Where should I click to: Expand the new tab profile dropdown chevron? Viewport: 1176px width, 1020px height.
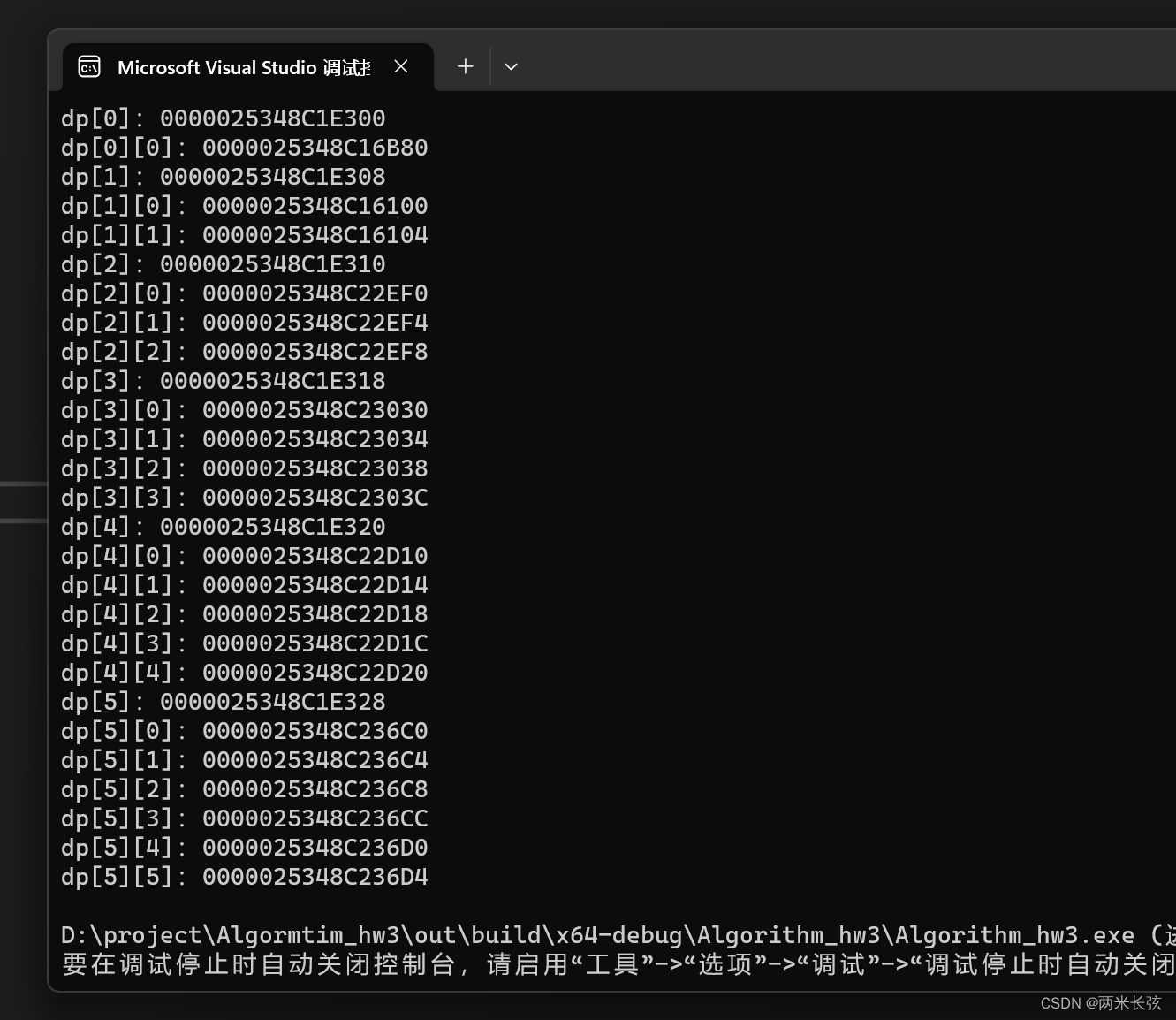tap(511, 66)
